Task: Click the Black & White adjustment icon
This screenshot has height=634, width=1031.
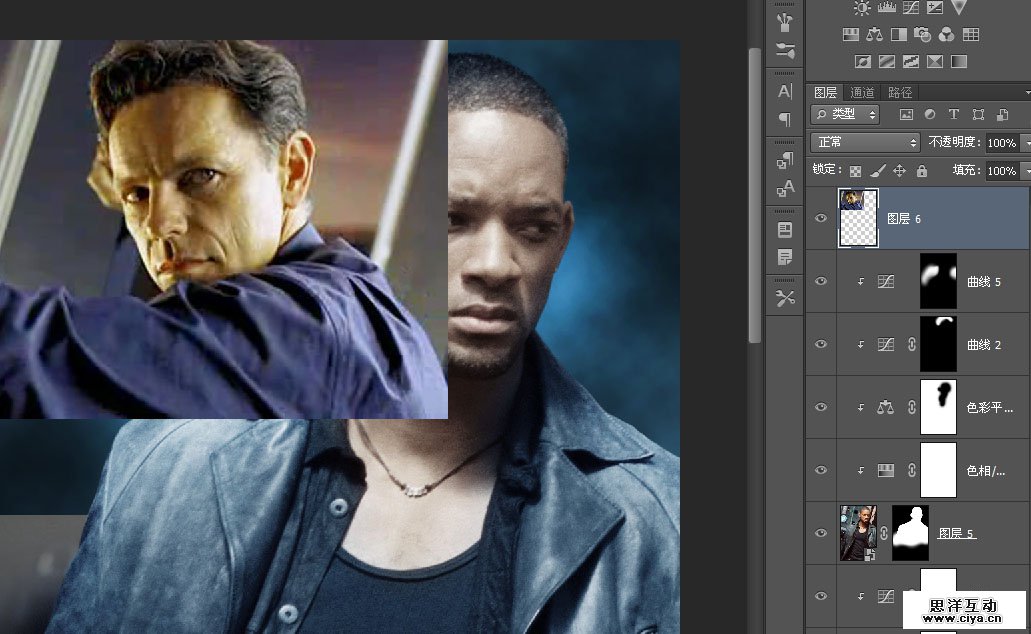Action: [899, 34]
